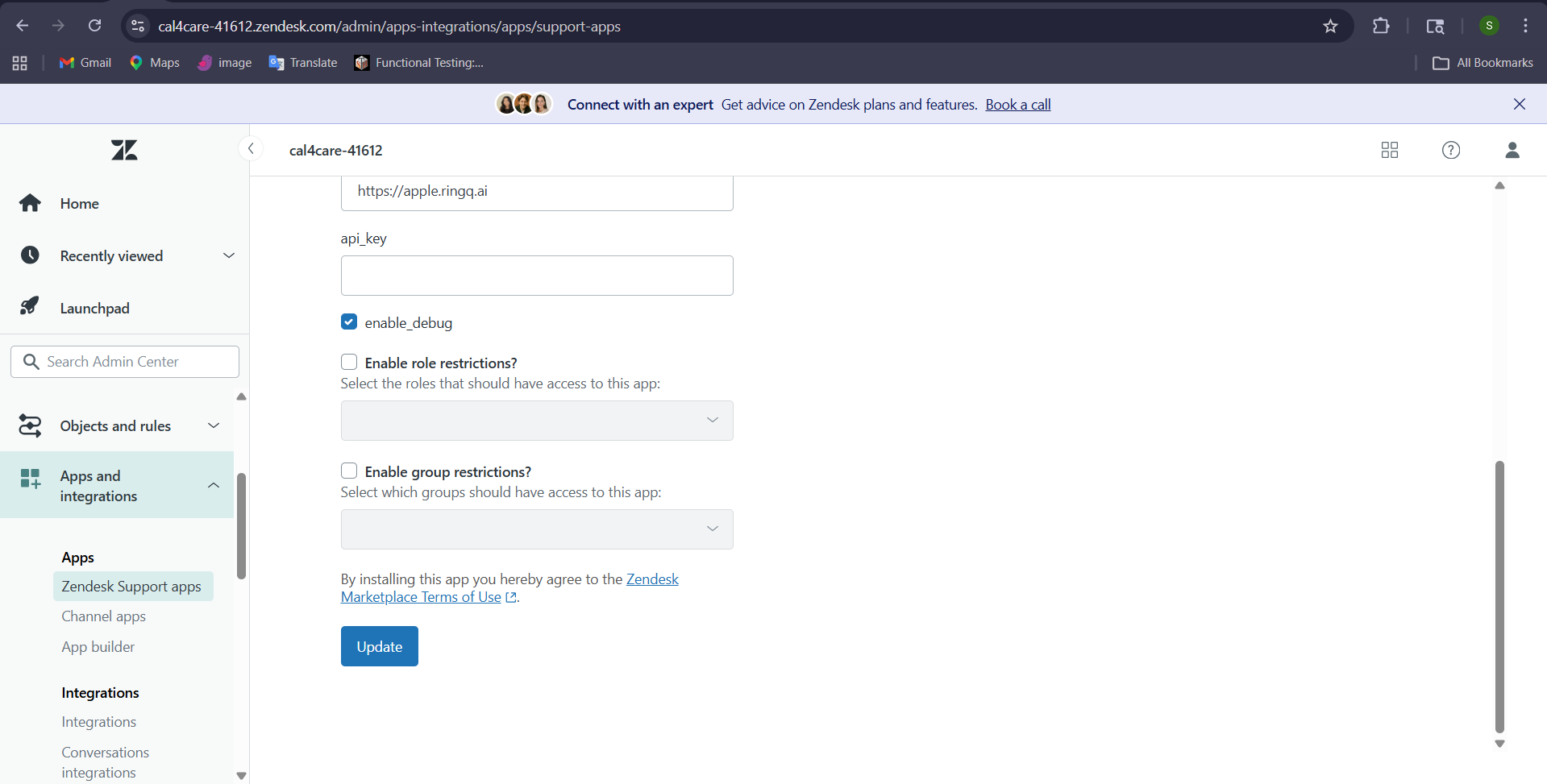
Task: Open the Integrations sub-item
Action: coord(98,722)
